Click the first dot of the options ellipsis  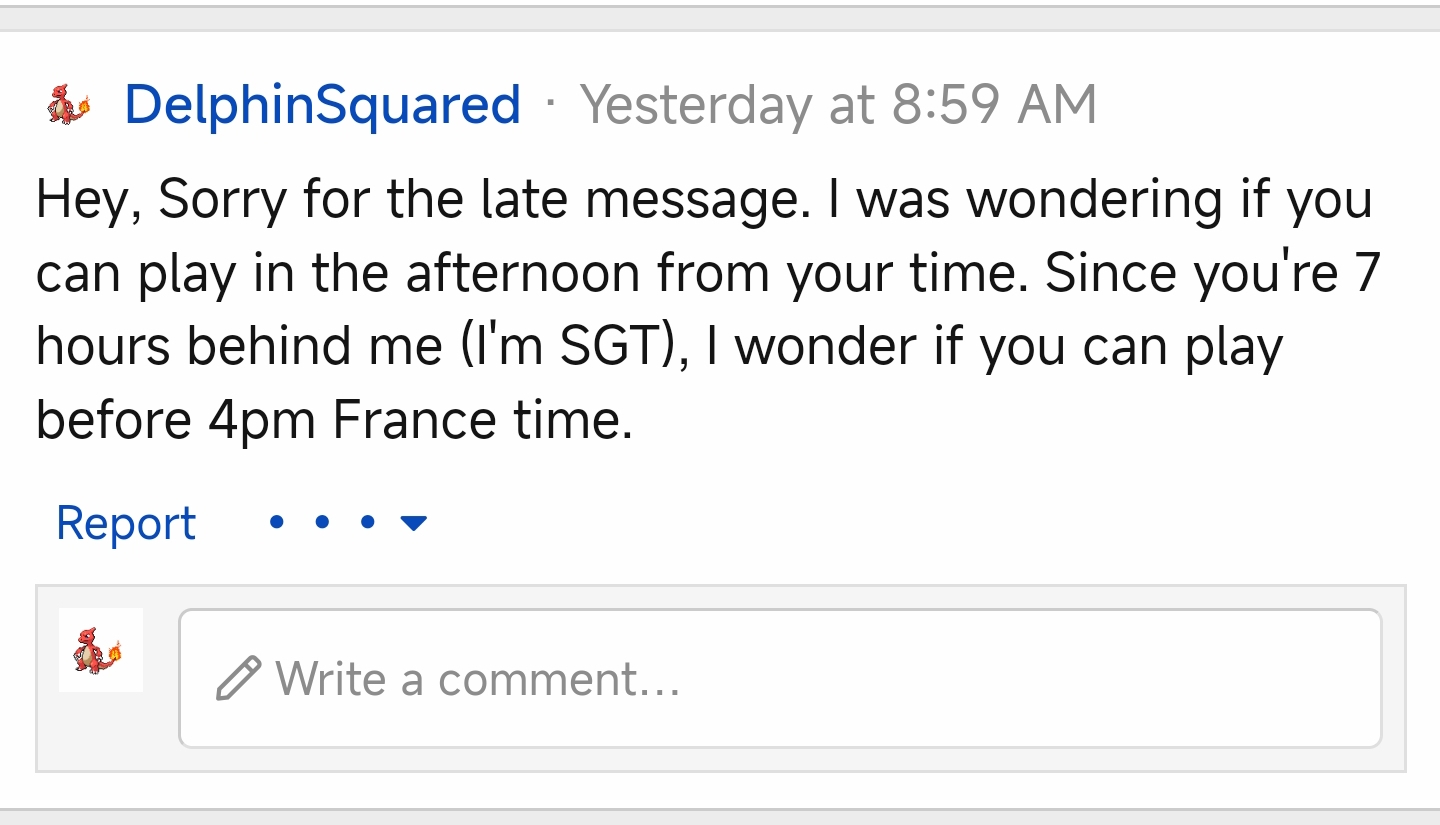click(277, 522)
